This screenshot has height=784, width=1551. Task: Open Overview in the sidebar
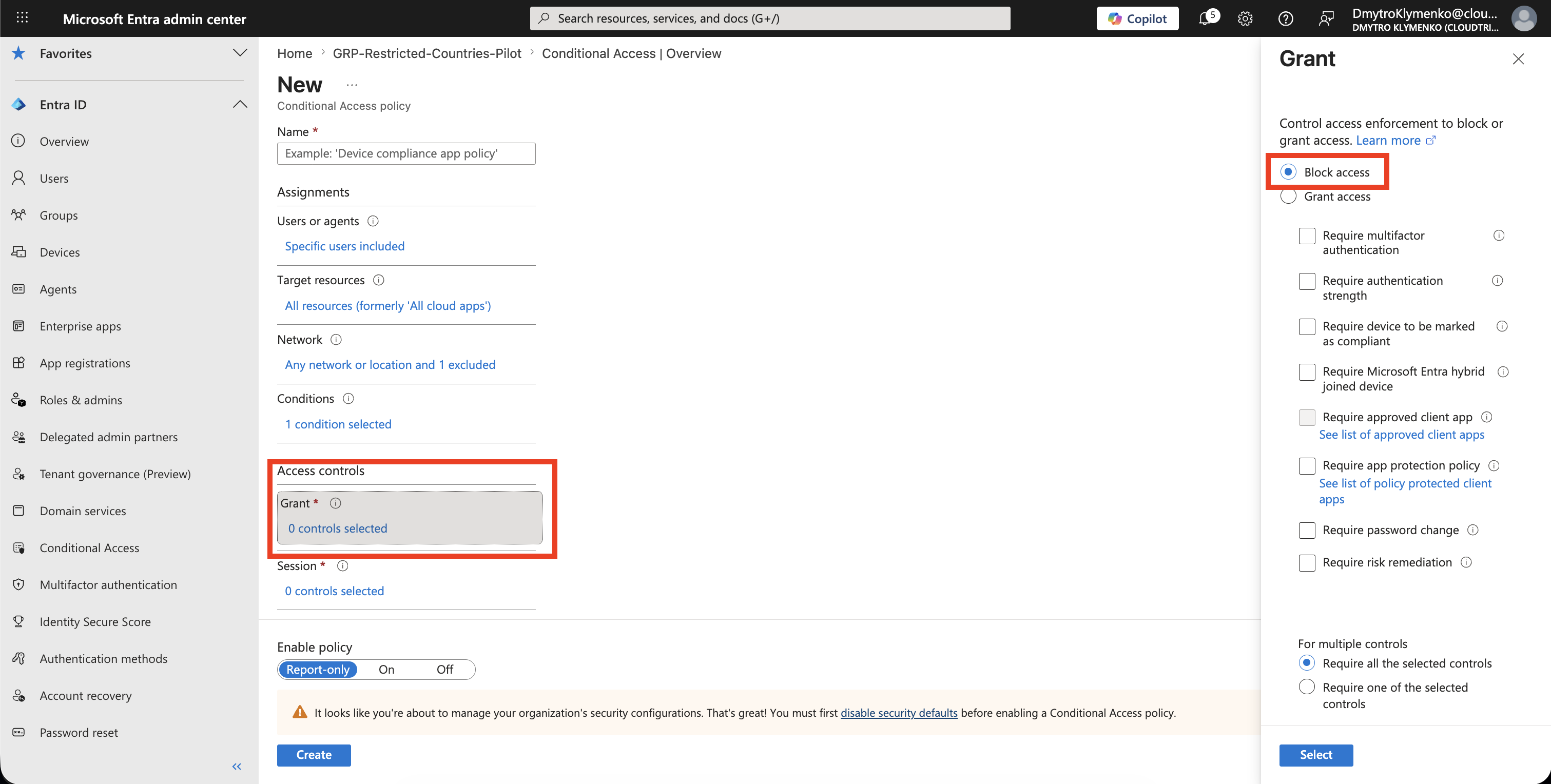point(64,141)
